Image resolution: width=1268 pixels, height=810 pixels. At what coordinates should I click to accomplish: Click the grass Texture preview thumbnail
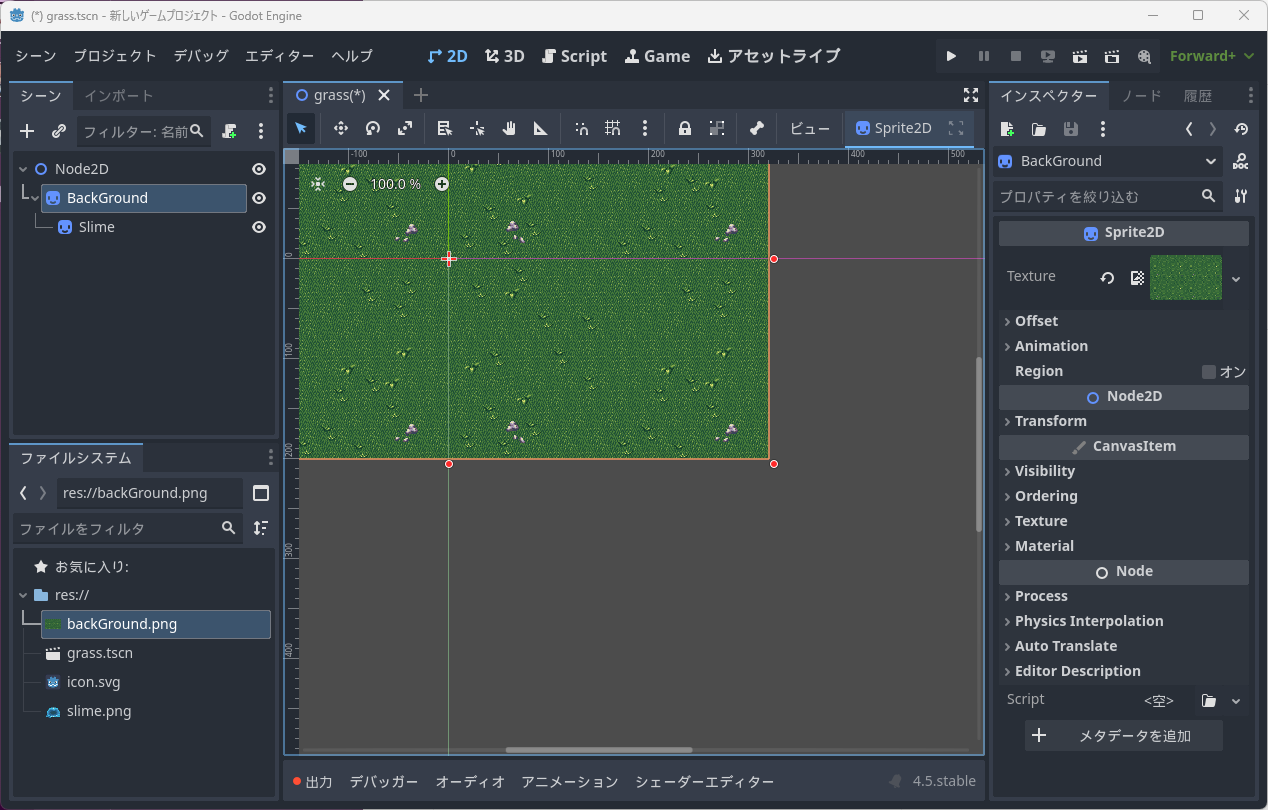pos(1185,278)
